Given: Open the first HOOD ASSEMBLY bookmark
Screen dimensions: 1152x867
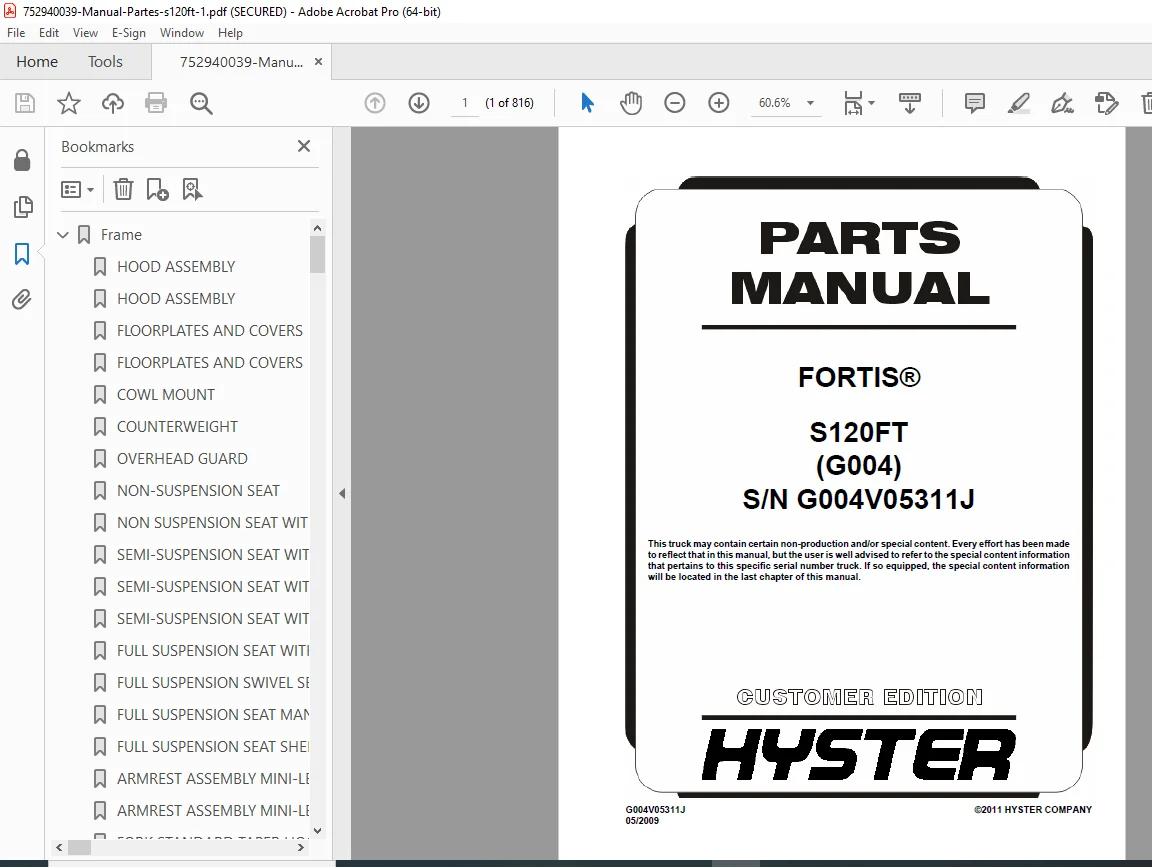Looking at the screenshot, I should (176, 267).
